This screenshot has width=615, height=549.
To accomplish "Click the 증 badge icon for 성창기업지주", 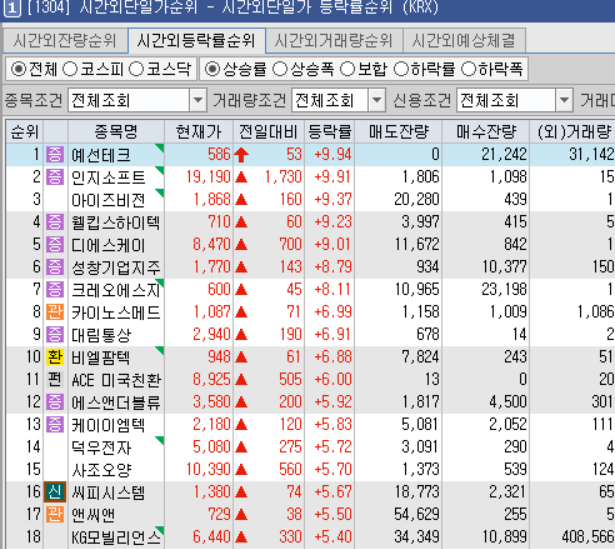I will [55, 267].
